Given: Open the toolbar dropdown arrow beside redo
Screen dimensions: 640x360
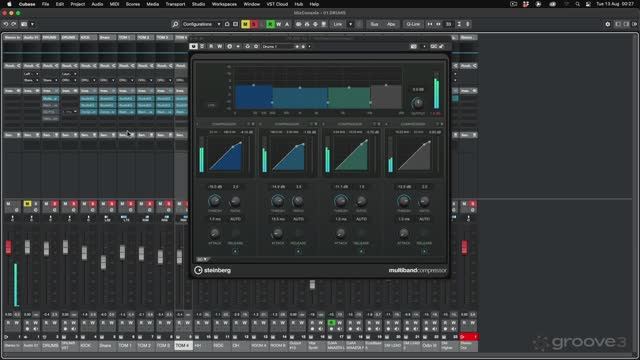Looking at the screenshot, I should pyautogui.click(x=32, y=24).
